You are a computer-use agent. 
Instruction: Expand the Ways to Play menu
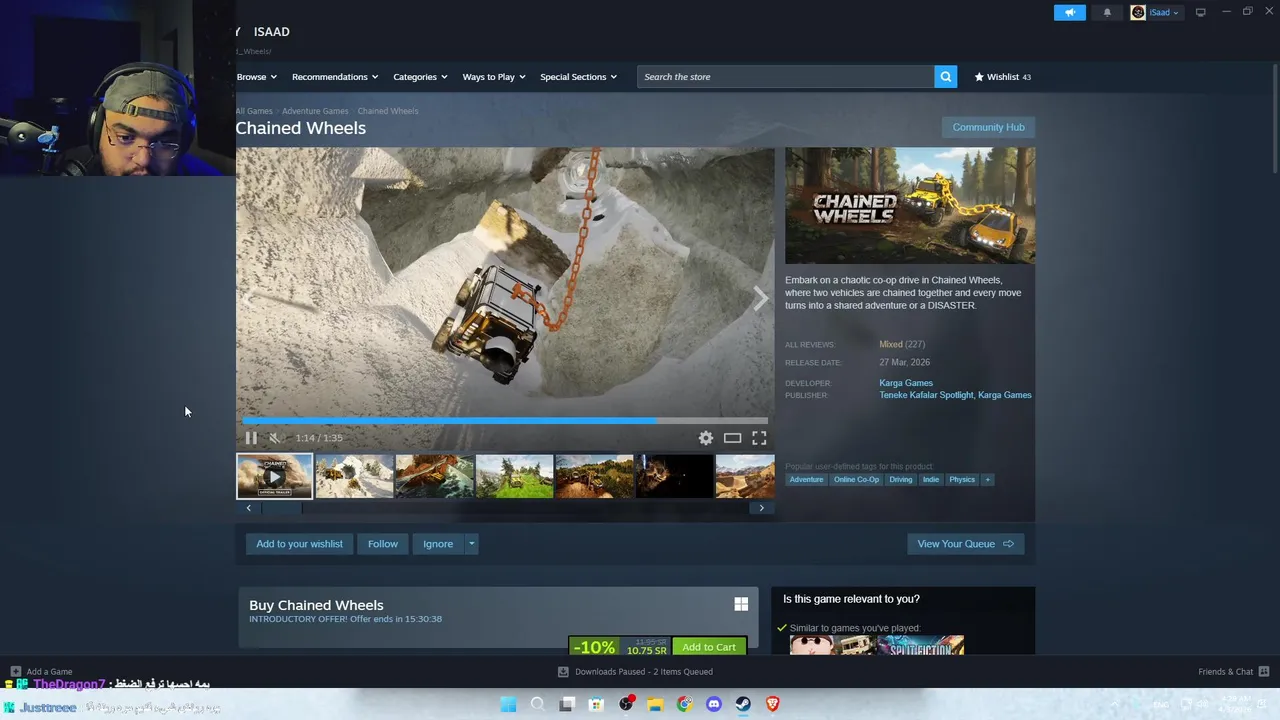point(493,77)
